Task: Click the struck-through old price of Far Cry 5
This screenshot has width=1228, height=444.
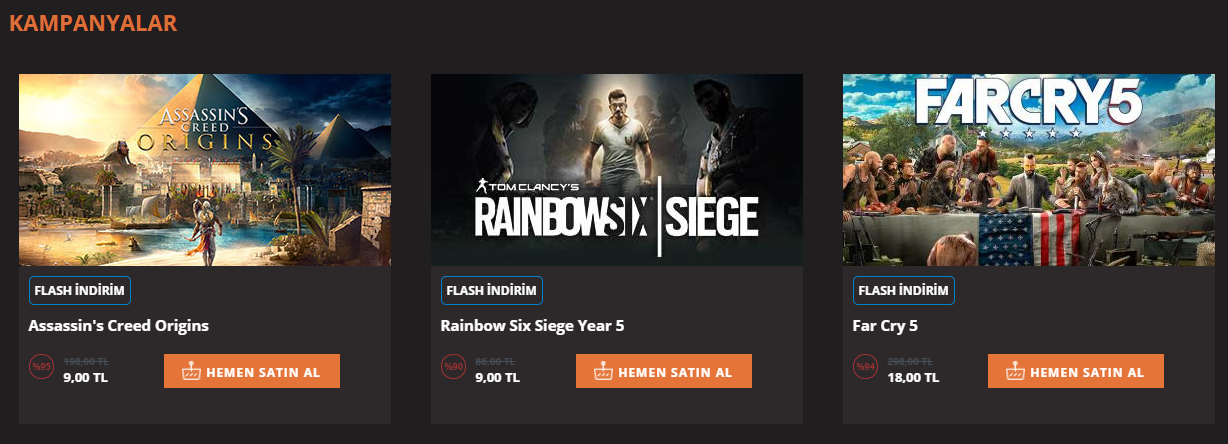Action: [x=910, y=361]
